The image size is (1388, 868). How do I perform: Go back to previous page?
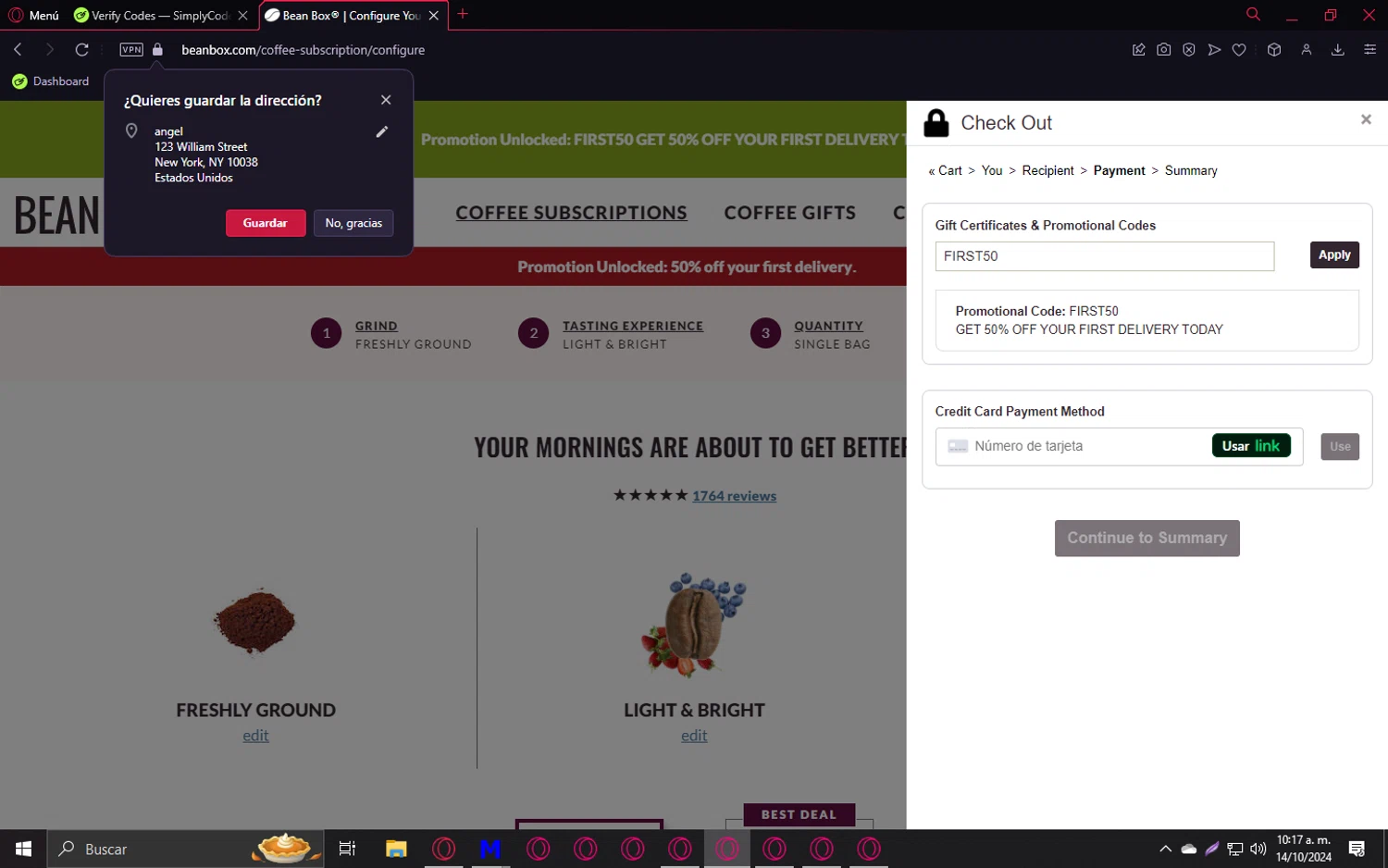point(18,50)
